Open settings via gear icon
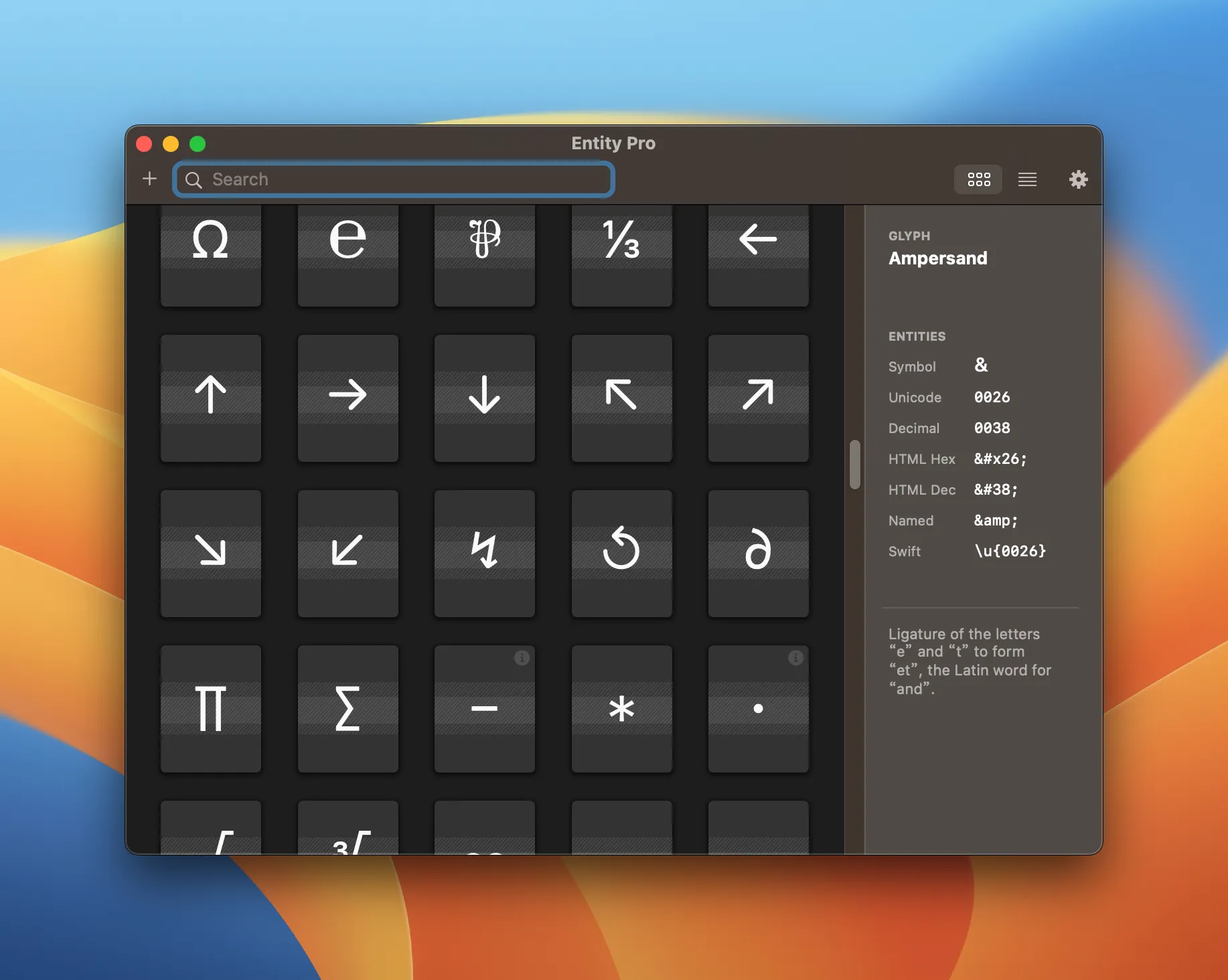The image size is (1228, 980). pos(1078,179)
